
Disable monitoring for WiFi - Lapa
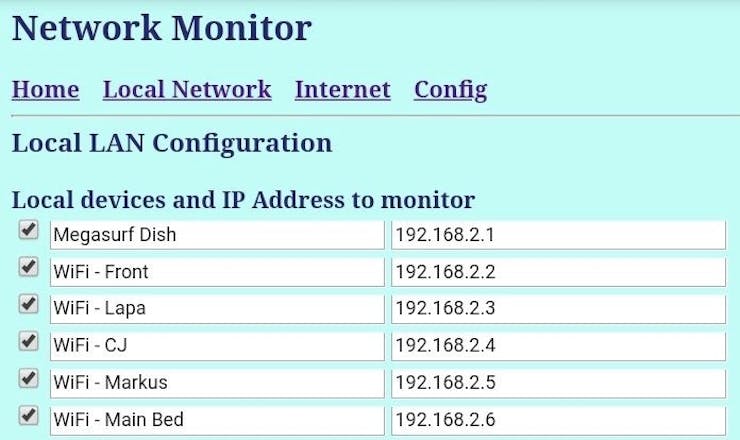coord(28,305)
